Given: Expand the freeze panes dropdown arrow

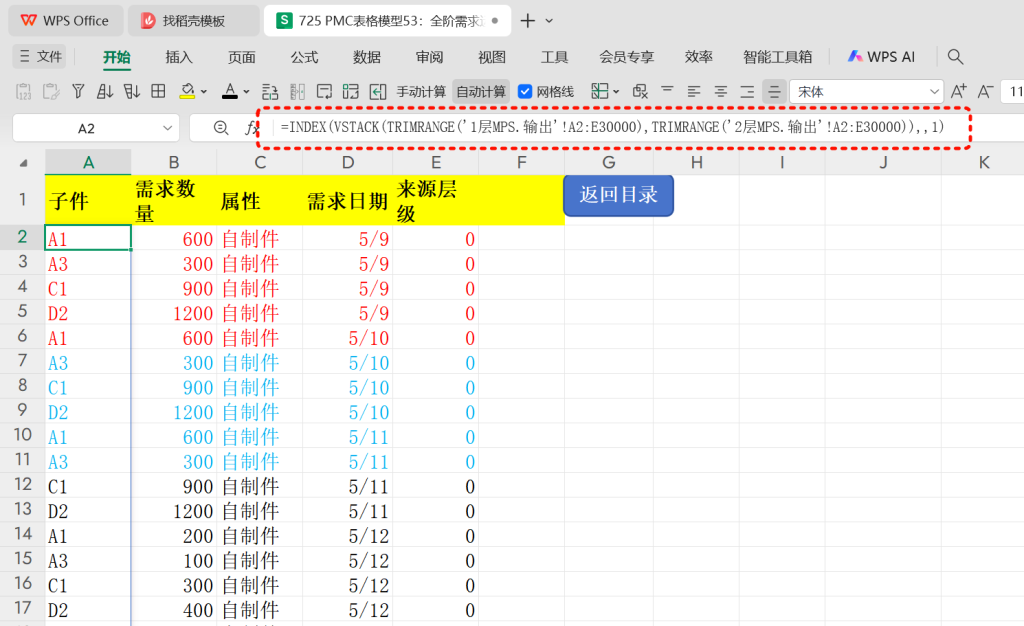Looking at the screenshot, I should click(x=616, y=92).
